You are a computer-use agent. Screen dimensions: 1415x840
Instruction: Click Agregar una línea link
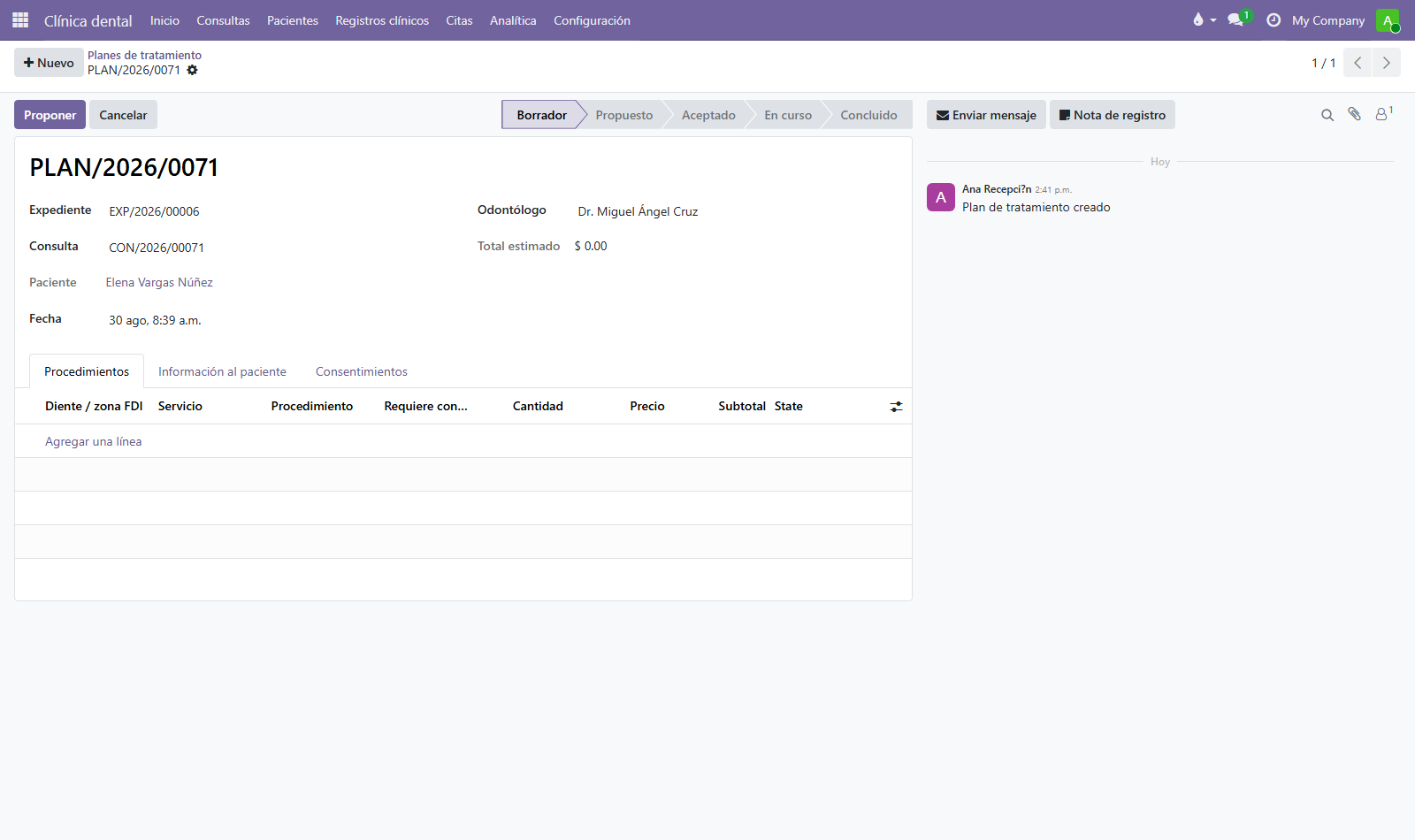pos(94,441)
